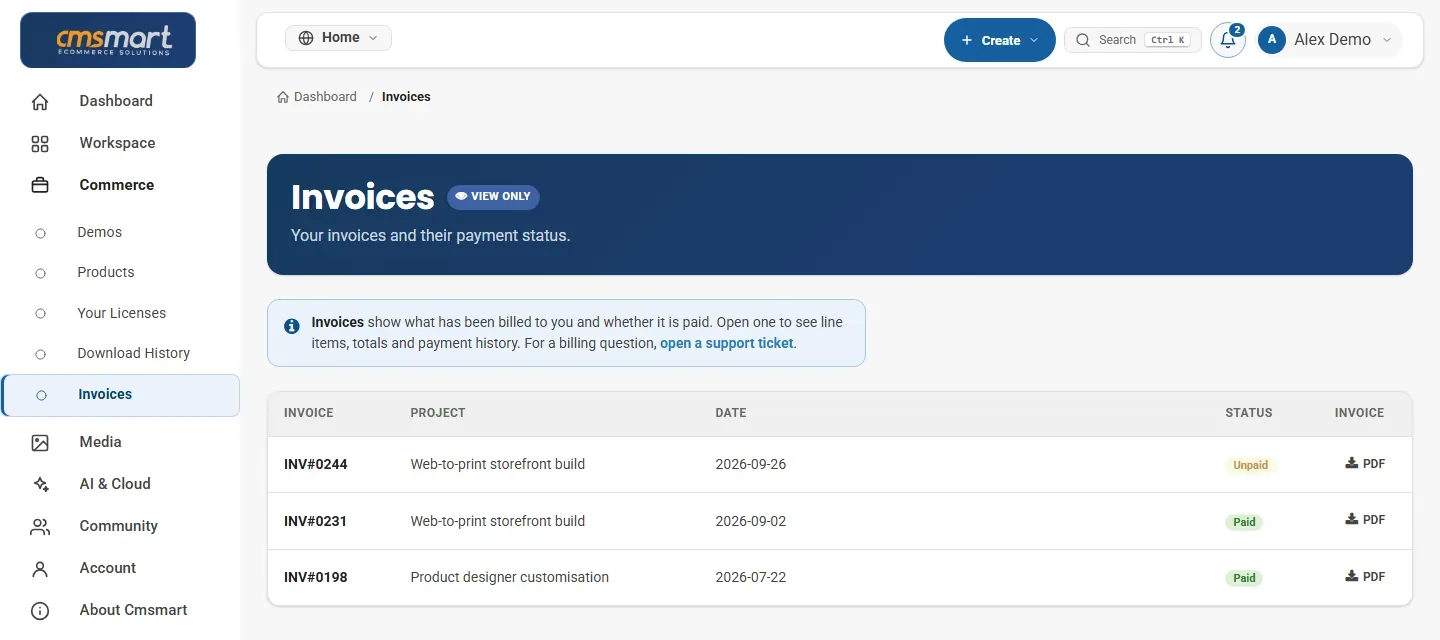Open the Alex Demo user menu chevron
The width and height of the screenshot is (1440, 640).
[x=1387, y=40]
